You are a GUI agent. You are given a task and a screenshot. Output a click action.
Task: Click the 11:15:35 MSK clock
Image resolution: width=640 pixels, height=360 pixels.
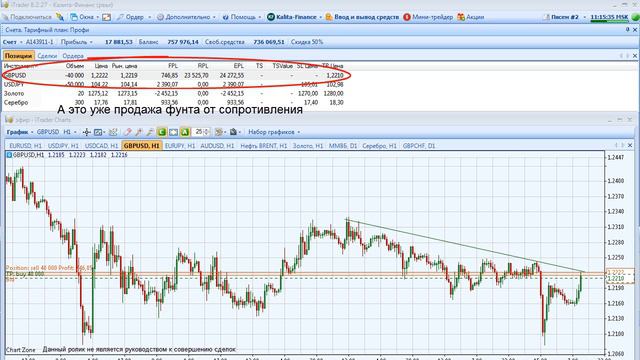click(609, 17)
